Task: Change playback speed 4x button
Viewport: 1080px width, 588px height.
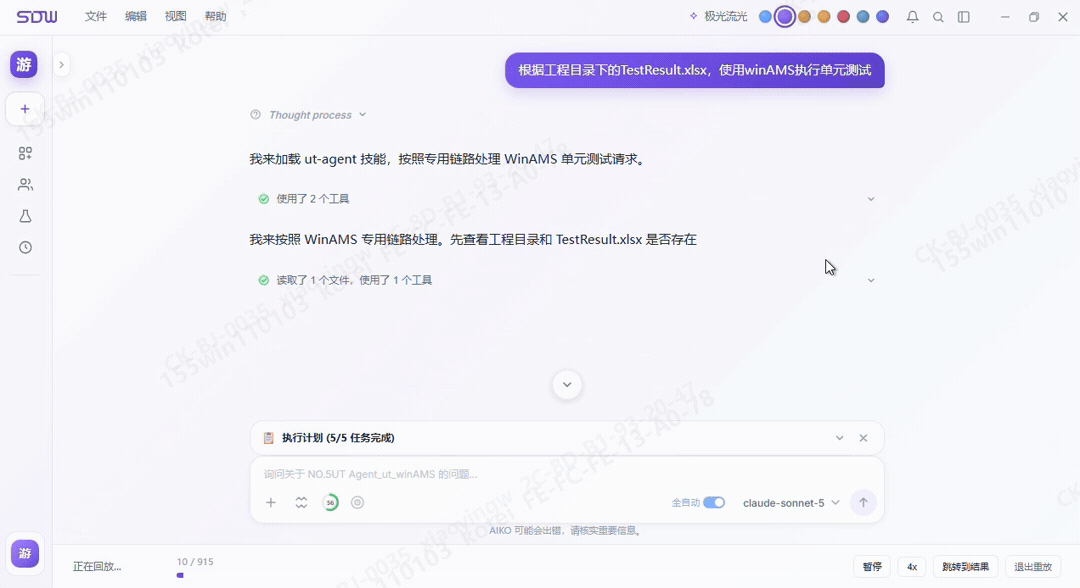Action: [912, 567]
